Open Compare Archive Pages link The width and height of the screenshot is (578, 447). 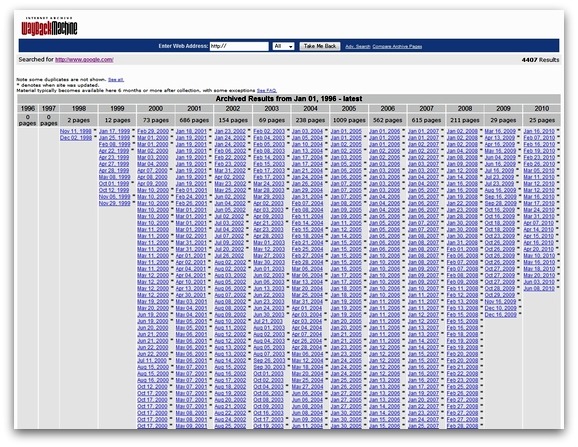pyautogui.click(x=397, y=47)
